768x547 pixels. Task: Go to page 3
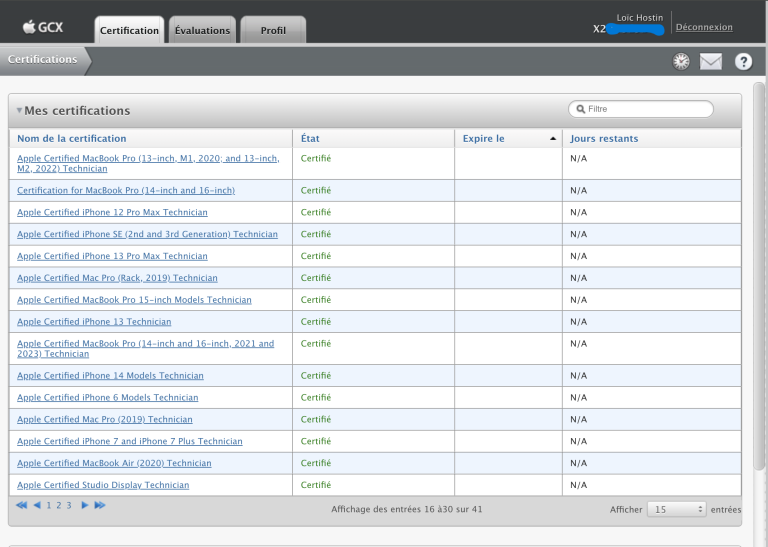[69, 505]
